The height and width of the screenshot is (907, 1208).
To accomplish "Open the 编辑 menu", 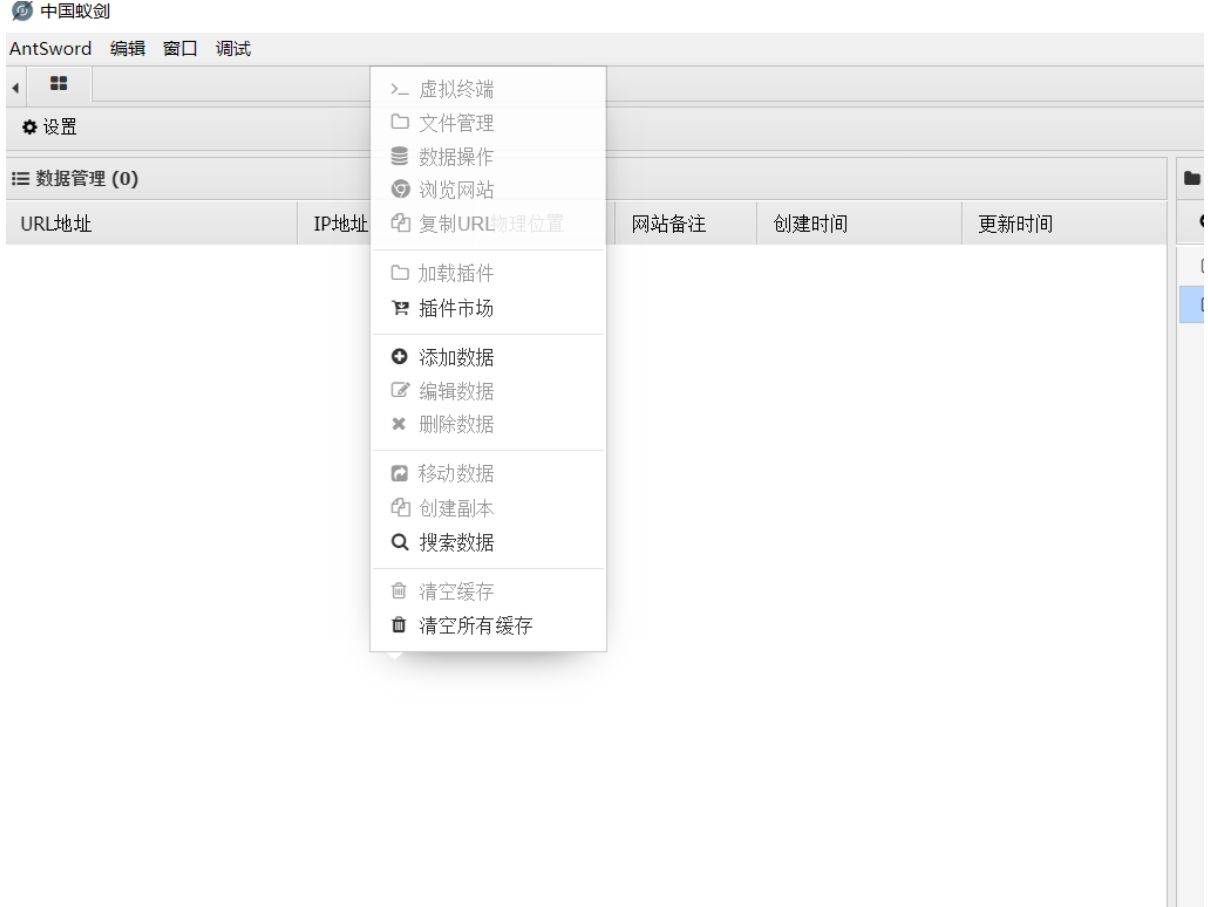I will [x=127, y=48].
